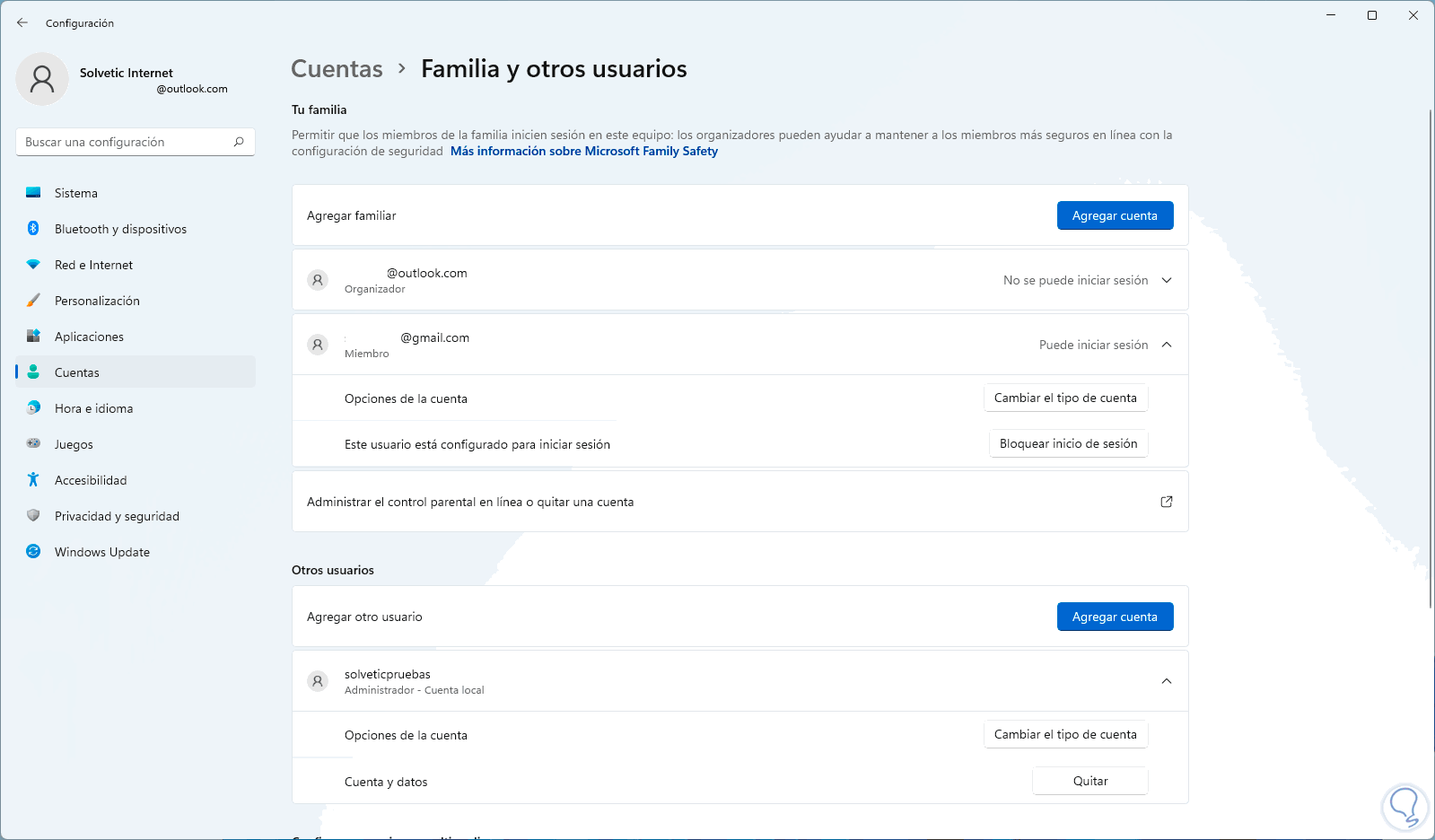Select Privacidad y seguridad menu item

pyautogui.click(x=117, y=516)
